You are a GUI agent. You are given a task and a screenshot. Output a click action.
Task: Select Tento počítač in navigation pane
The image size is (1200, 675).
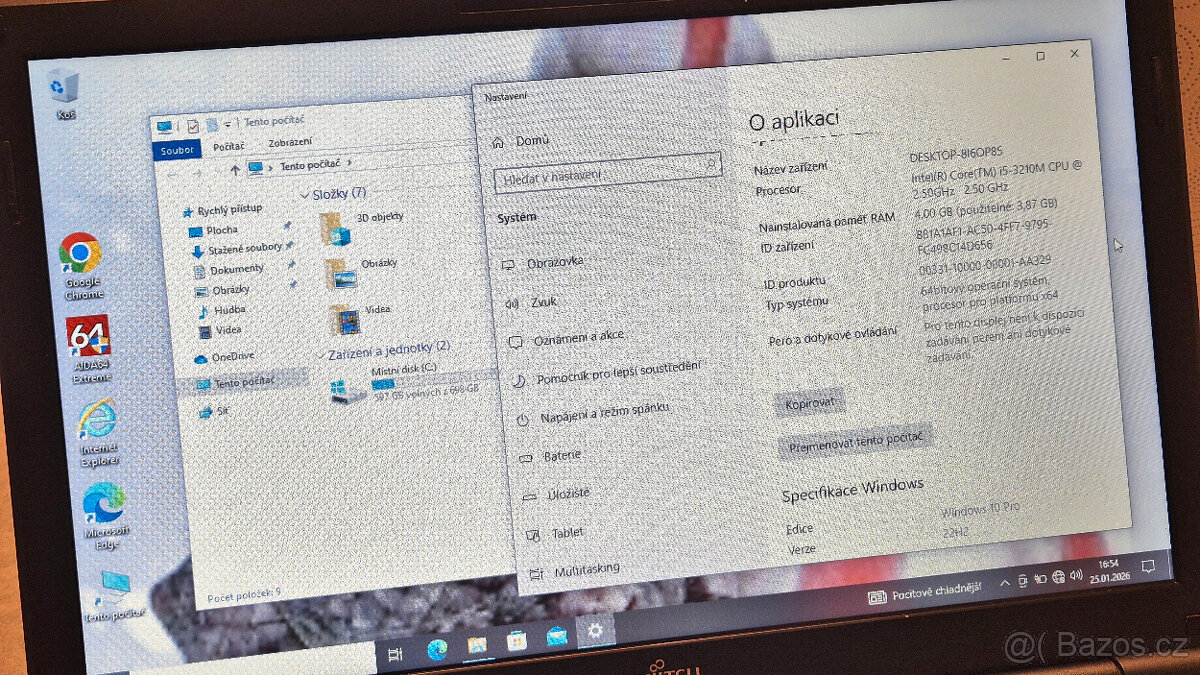(245, 381)
